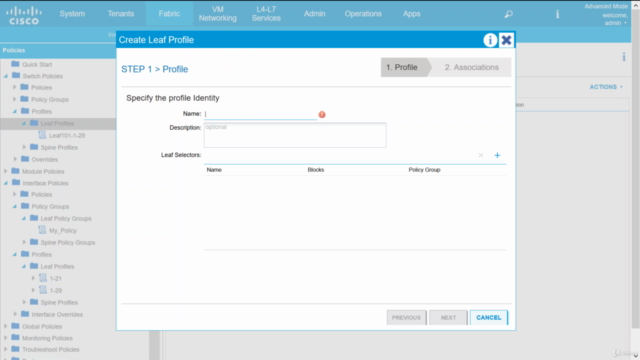Viewport: 640px width, 360px height.
Task: Click the Cisco logo
Action: [24, 16]
